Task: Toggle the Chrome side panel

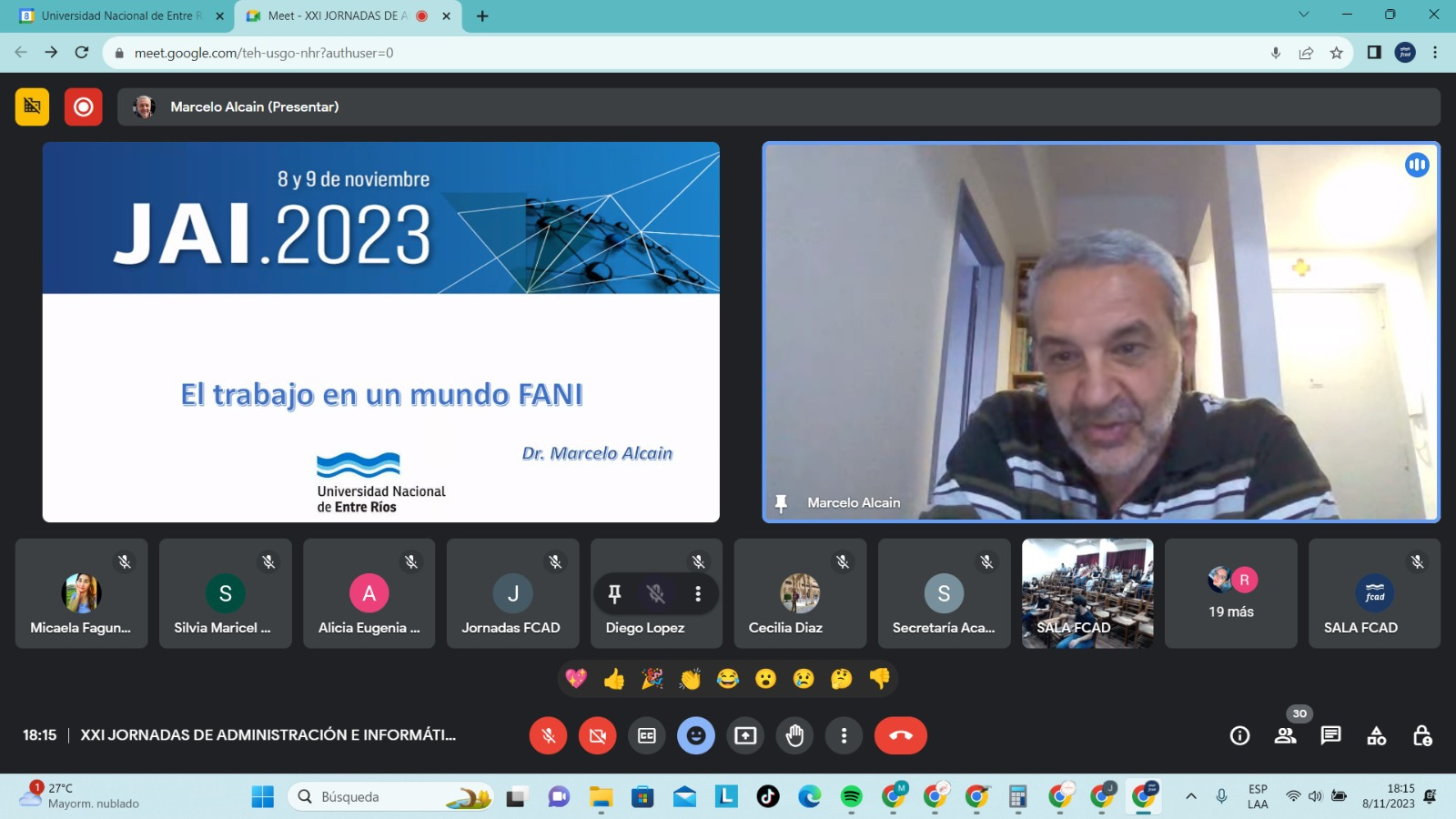Action: (x=1374, y=53)
